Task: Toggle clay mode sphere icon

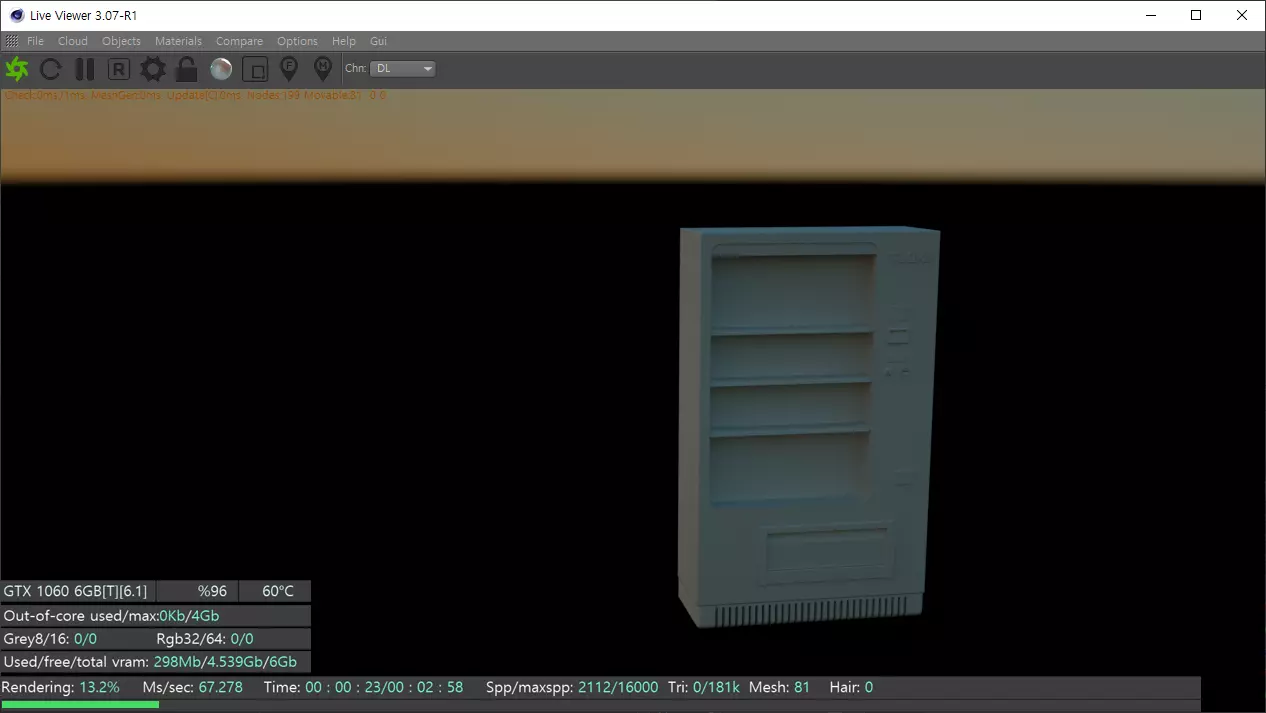Action: pyautogui.click(x=221, y=69)
